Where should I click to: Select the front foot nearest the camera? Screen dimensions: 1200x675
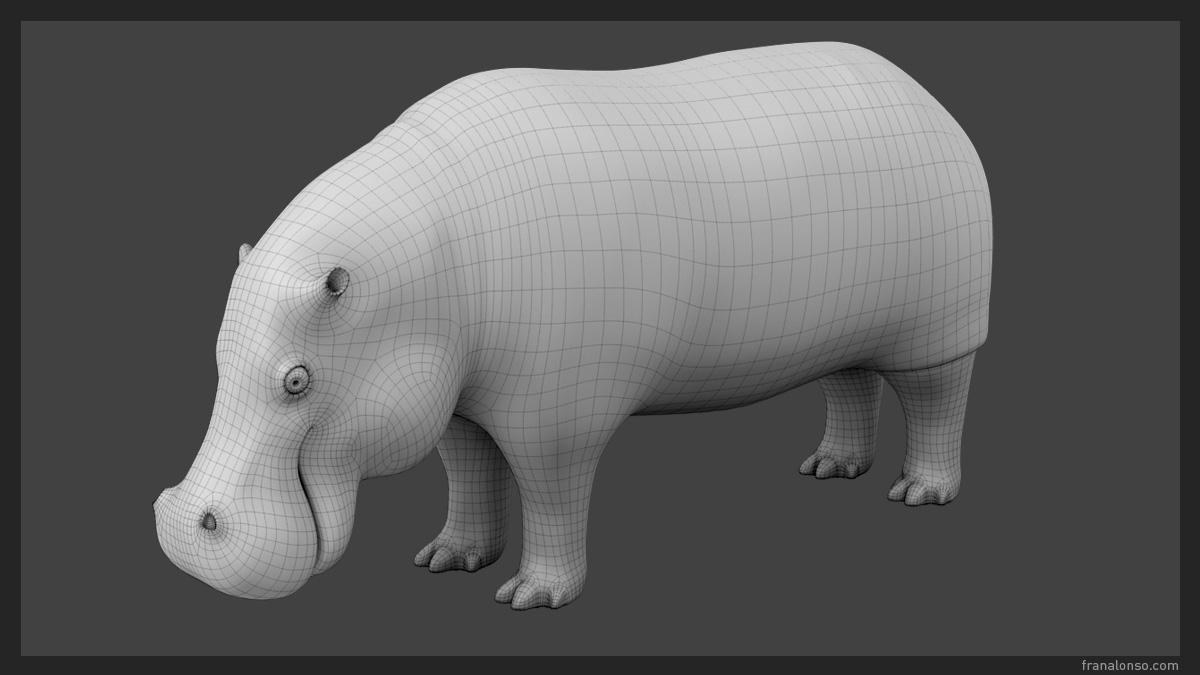tap(540, 590)
